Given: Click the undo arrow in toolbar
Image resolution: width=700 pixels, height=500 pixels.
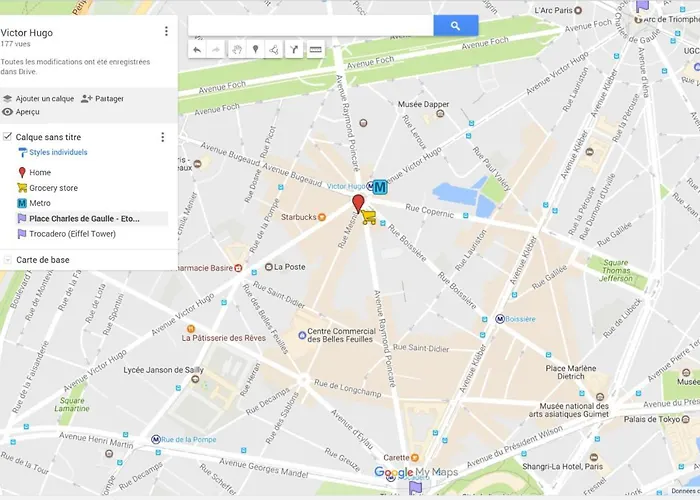Looking at the screenshot, I should (197, 50).
